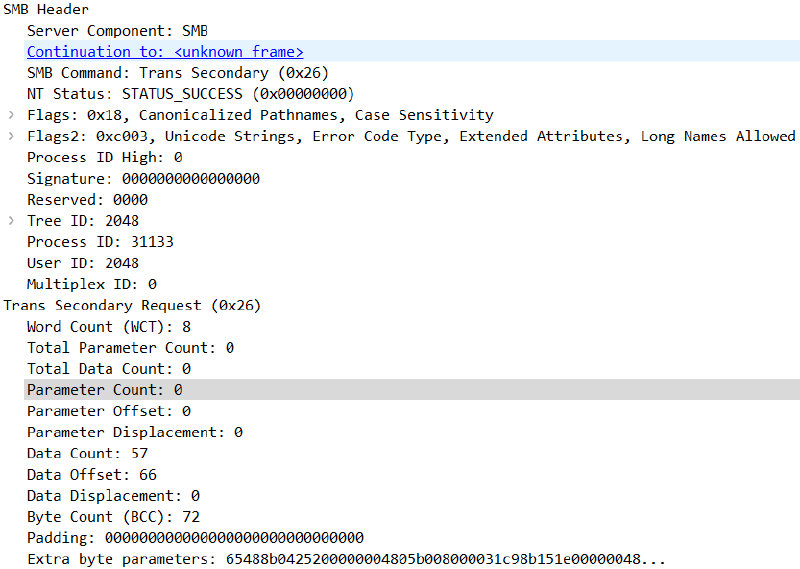This screenshot has width=800, height=569.
Task: Click SMB Command: Trans Secondary row
Action: [x=177, y=73]
